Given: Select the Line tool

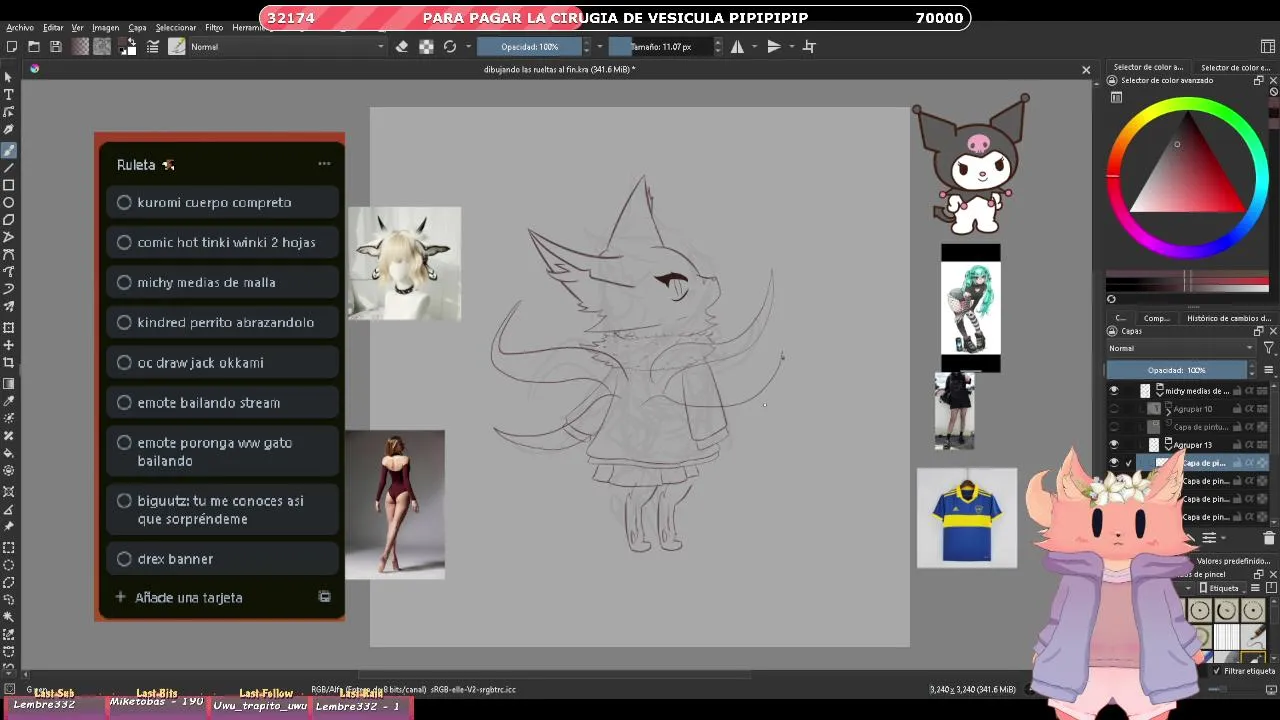Looking at the screenshot, I should click(9, 167).
